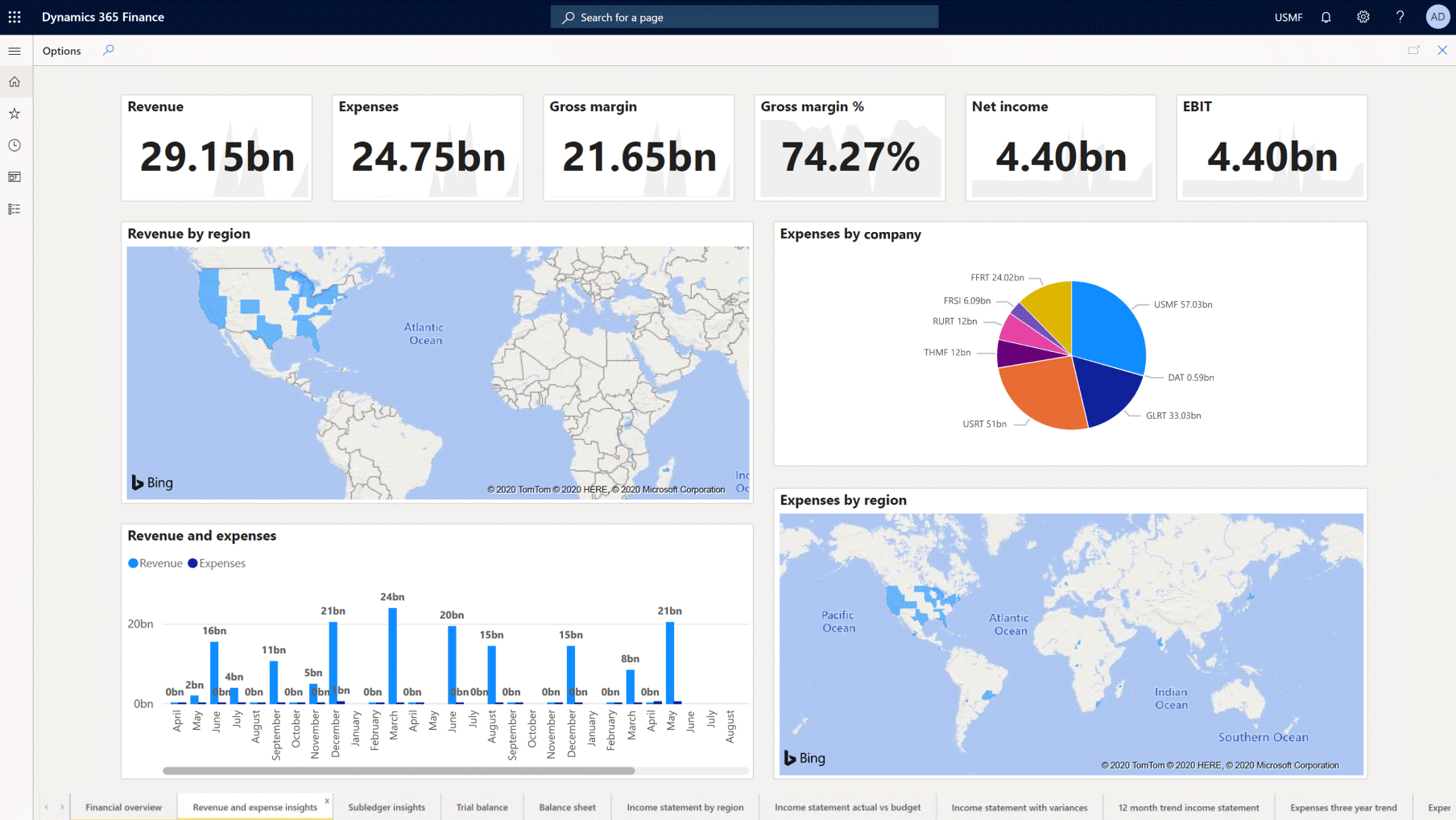Click the 8bn March revenue bar
Viewport: 1456px width, 820px height.
coord(631,687)
